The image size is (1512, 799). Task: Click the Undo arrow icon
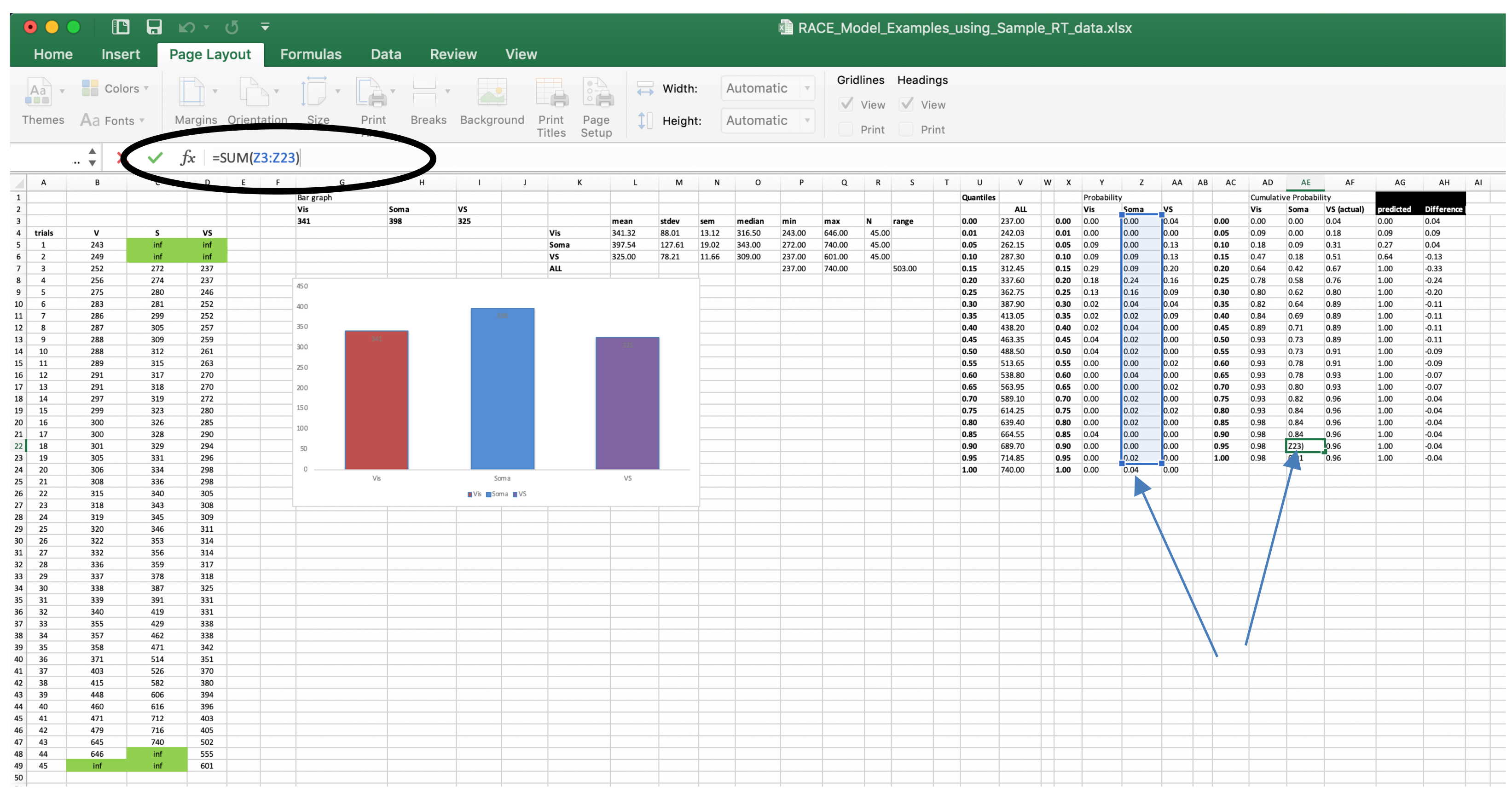tap(187, 27)
